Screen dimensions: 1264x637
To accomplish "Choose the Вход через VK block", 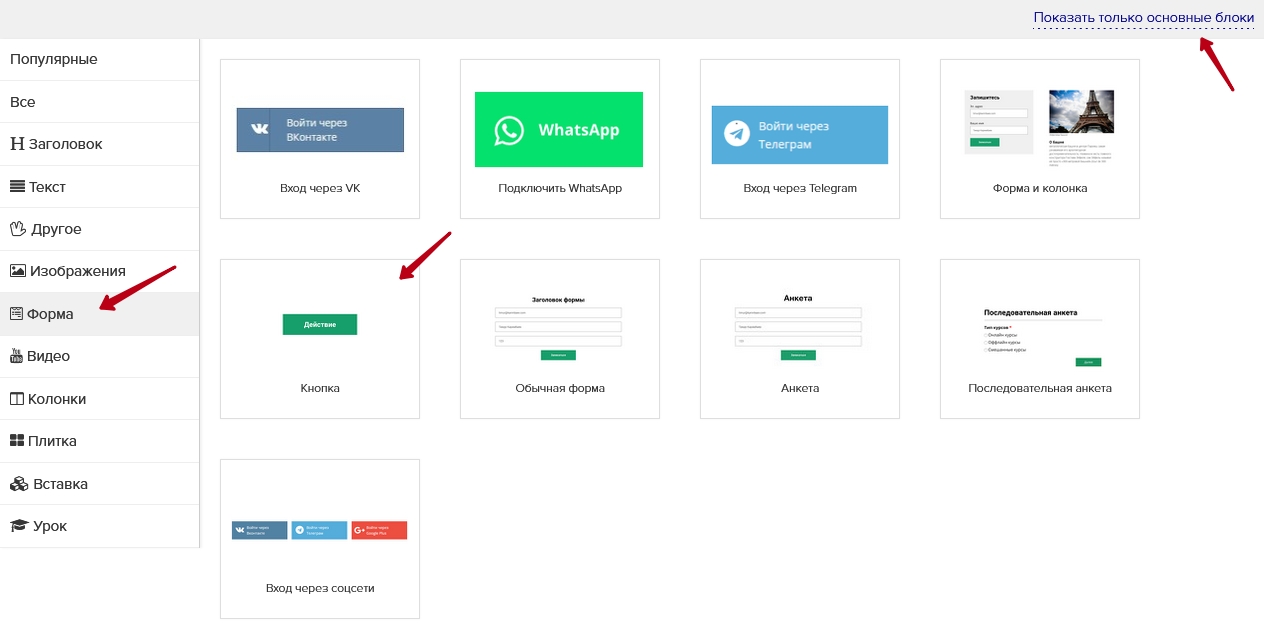I will point(320,139).
